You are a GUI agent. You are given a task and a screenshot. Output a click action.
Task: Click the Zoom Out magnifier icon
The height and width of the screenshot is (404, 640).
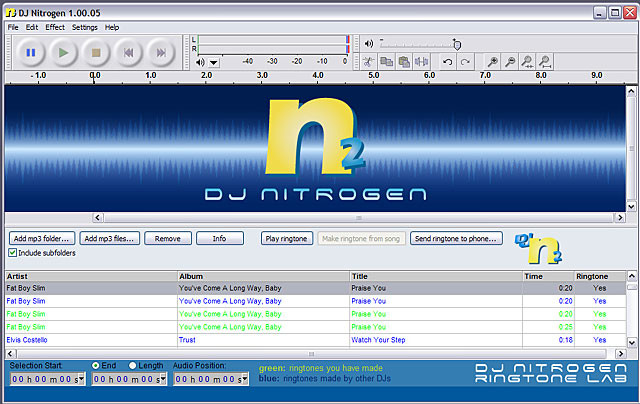(510, 62)
